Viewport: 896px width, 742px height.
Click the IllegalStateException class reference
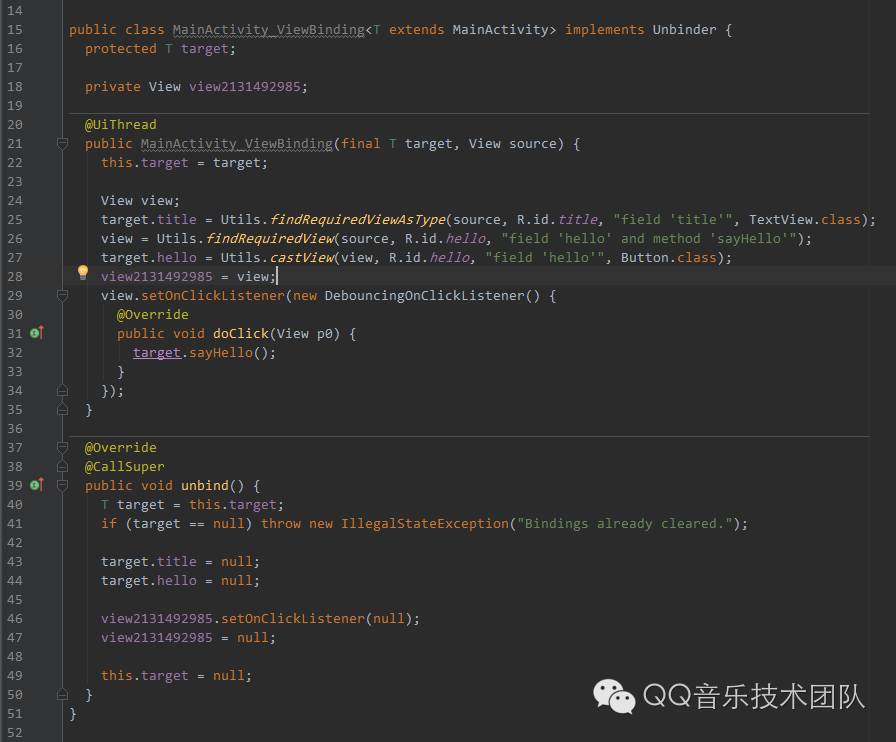pos(424,524)
